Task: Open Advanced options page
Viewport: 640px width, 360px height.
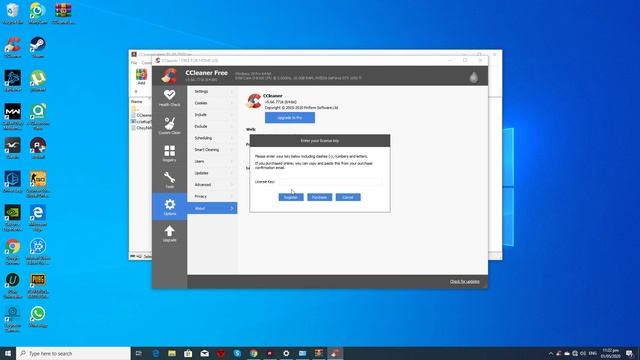Action: [212, 185]
